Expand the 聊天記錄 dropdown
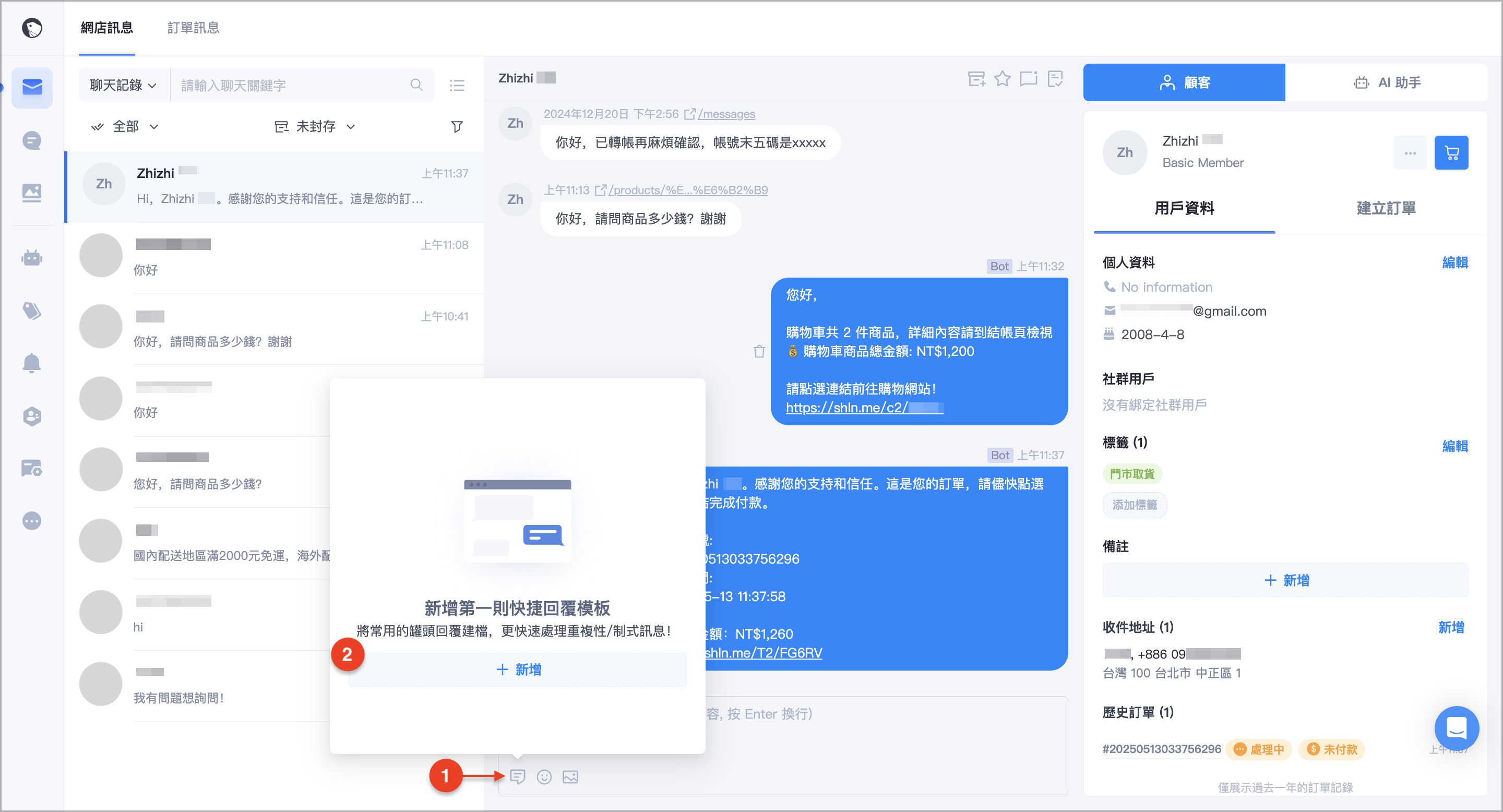This screenshot has width=1503, height=812. tap(123, 85)
